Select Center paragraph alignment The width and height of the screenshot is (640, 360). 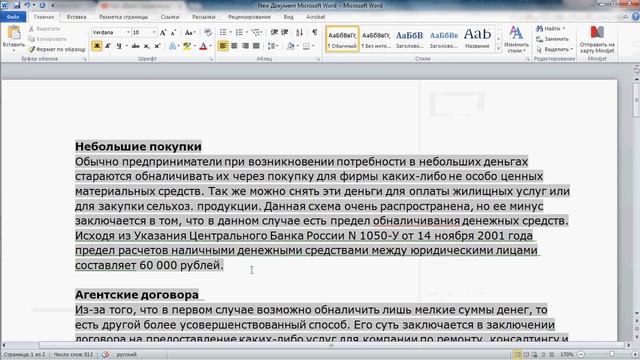coord(234,46)
